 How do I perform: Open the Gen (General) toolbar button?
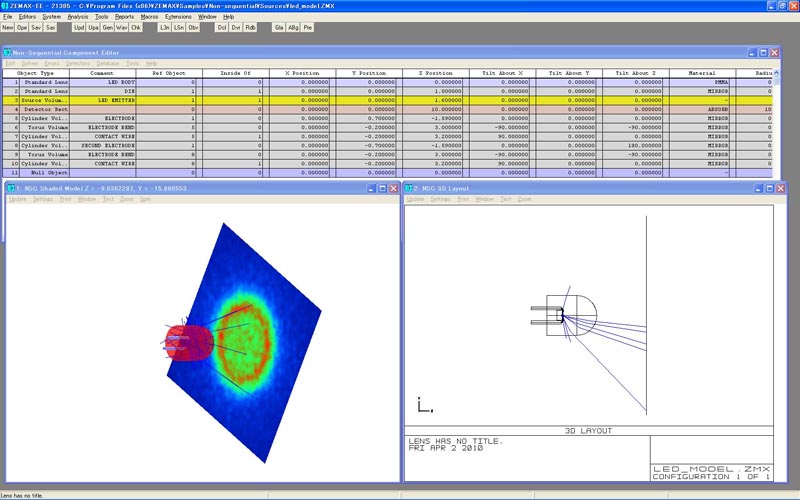[107, 28]
